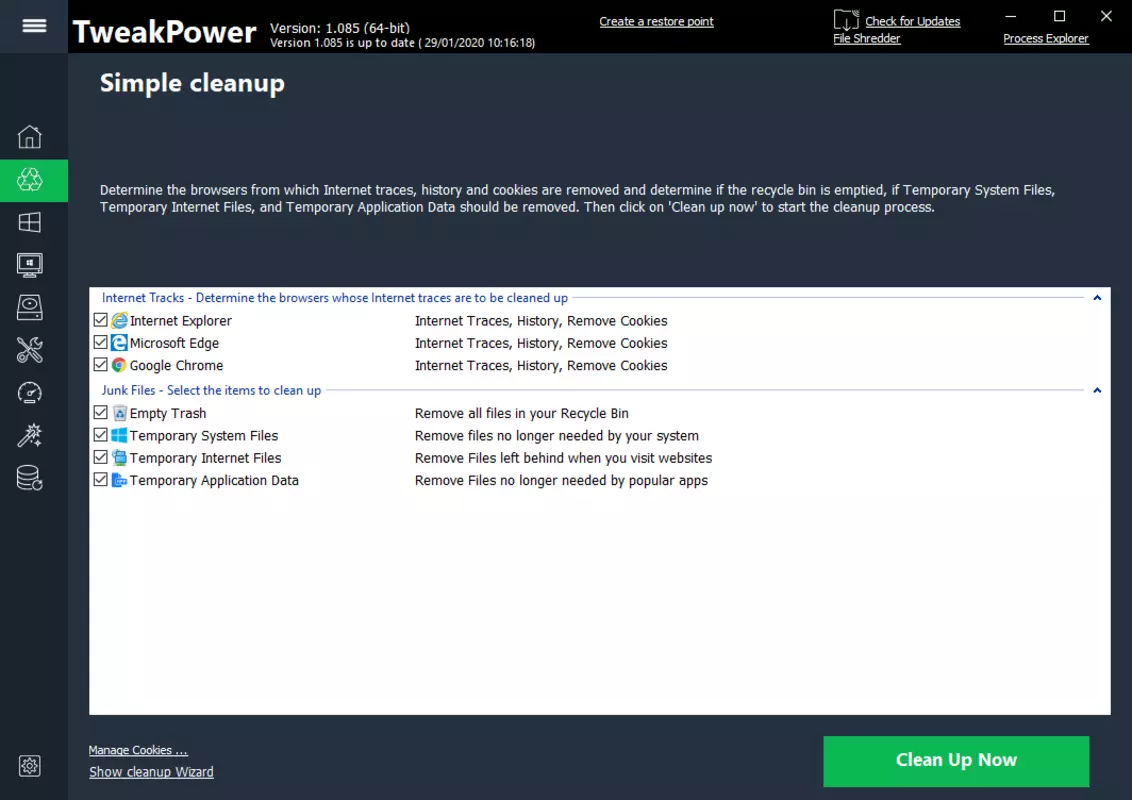Screen dimensions: 1132x800
Task: Minimize the TweakPower window
Action: point(1011,16)
